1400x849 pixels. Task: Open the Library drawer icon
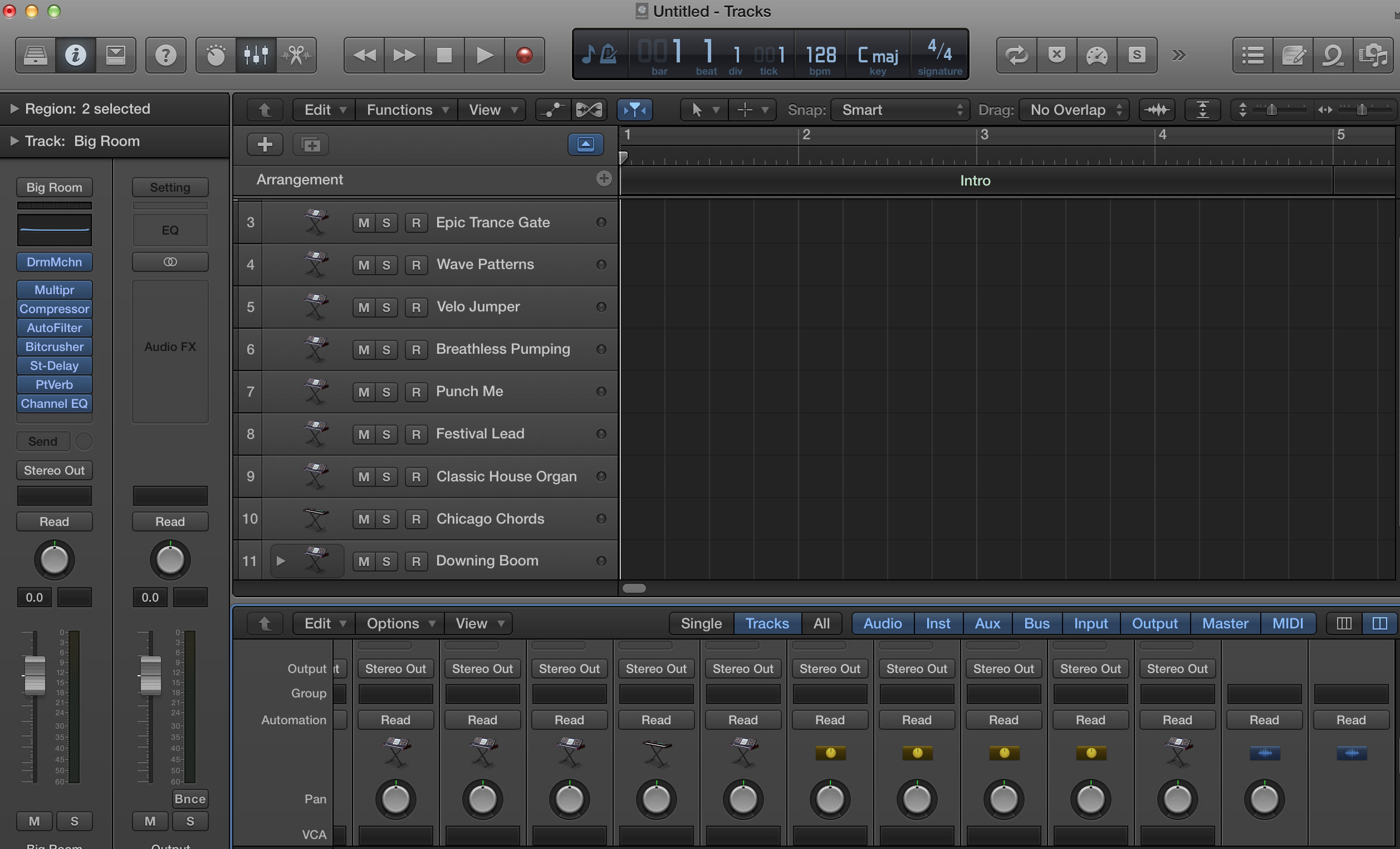[35, 55]
